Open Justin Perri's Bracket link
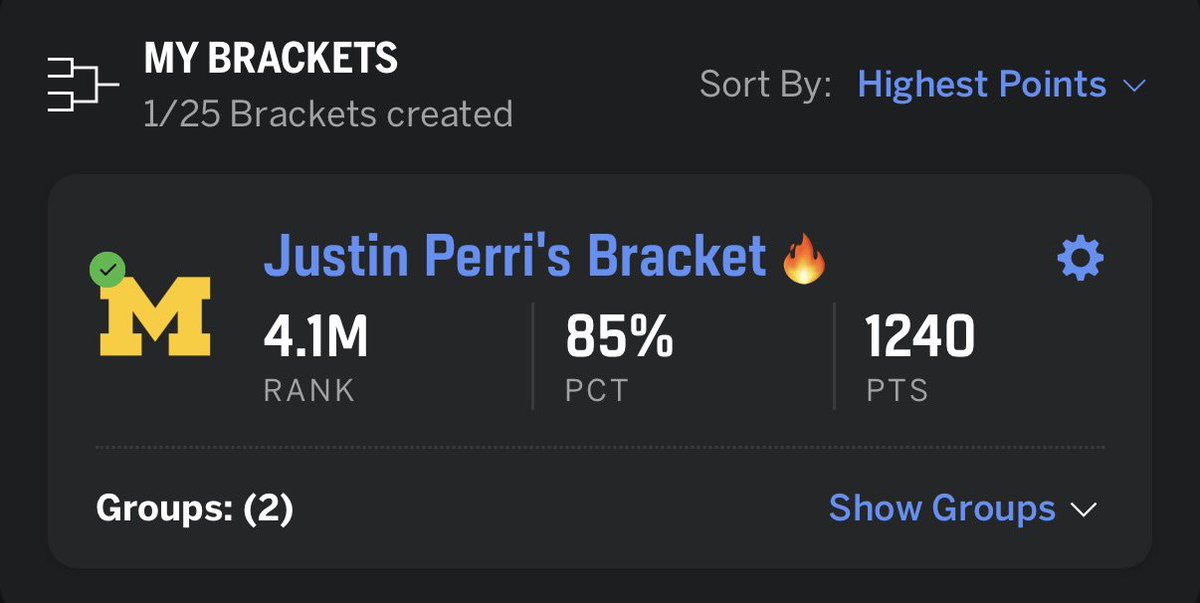The width and height of the screenshot is (1200, 603). coord(515,257)
